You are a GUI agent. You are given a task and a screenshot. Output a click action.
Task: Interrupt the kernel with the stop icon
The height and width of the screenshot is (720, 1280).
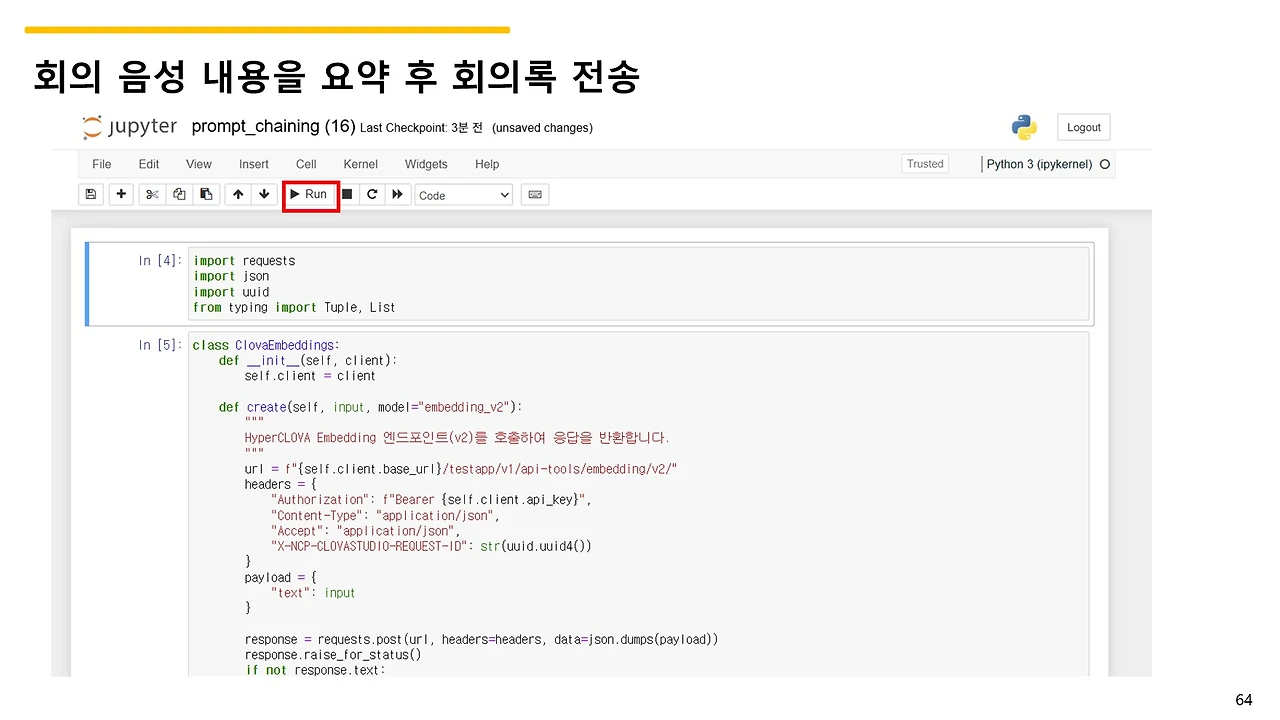(x=347, y=195)
